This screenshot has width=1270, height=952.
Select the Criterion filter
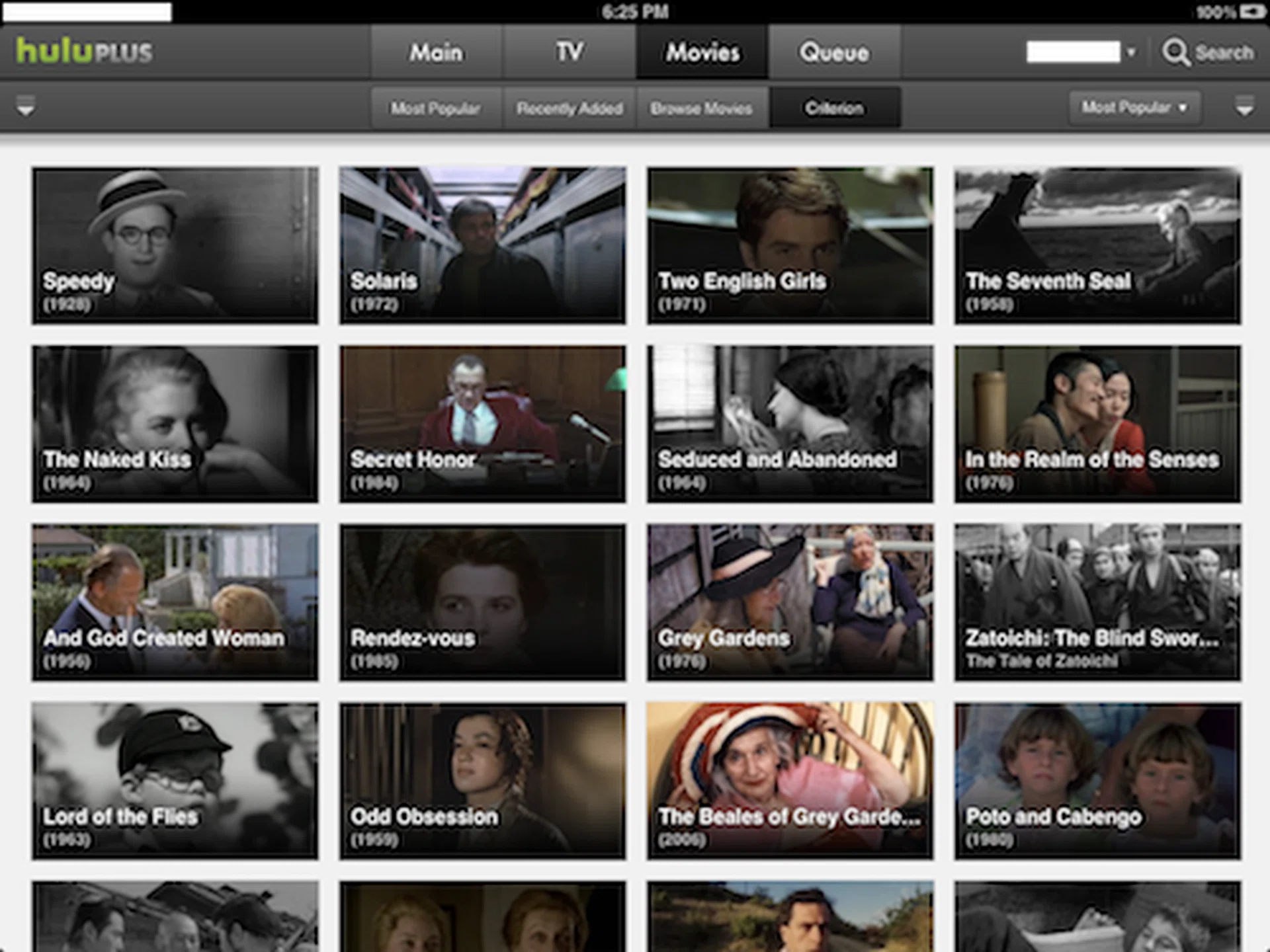click(x=834, y=108)
